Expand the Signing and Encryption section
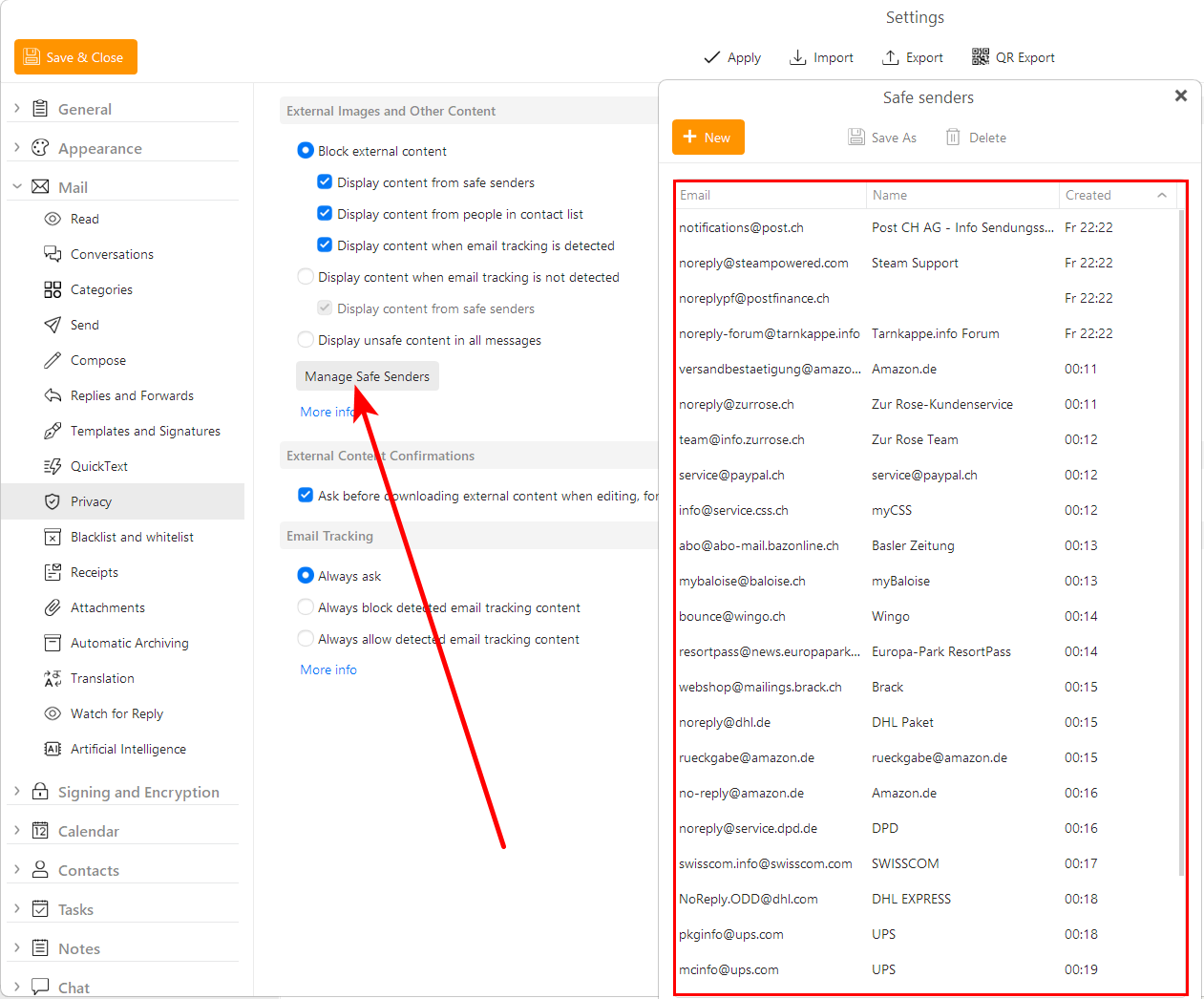 point(17,792)
